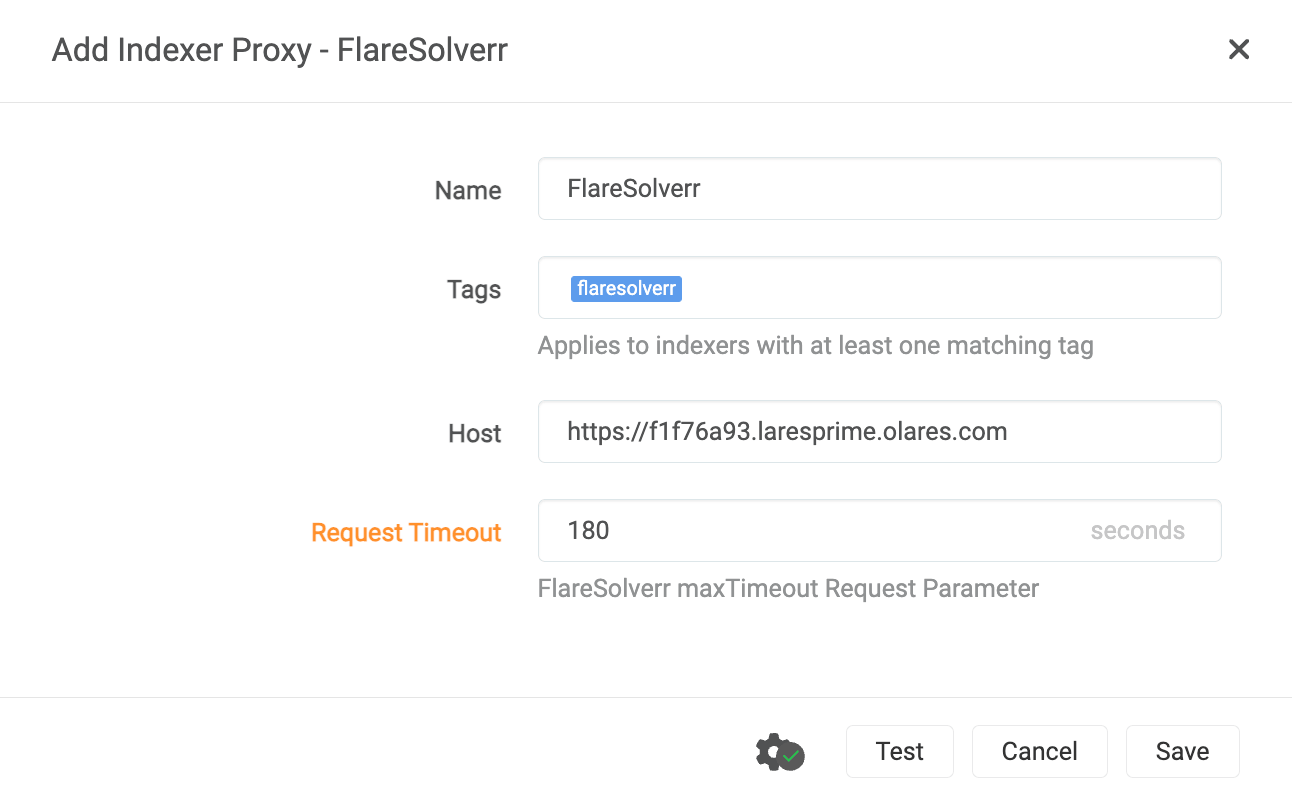Save the FlareSolverr proxy configuration
1292x802 pixels.
tap(1182, 751)
